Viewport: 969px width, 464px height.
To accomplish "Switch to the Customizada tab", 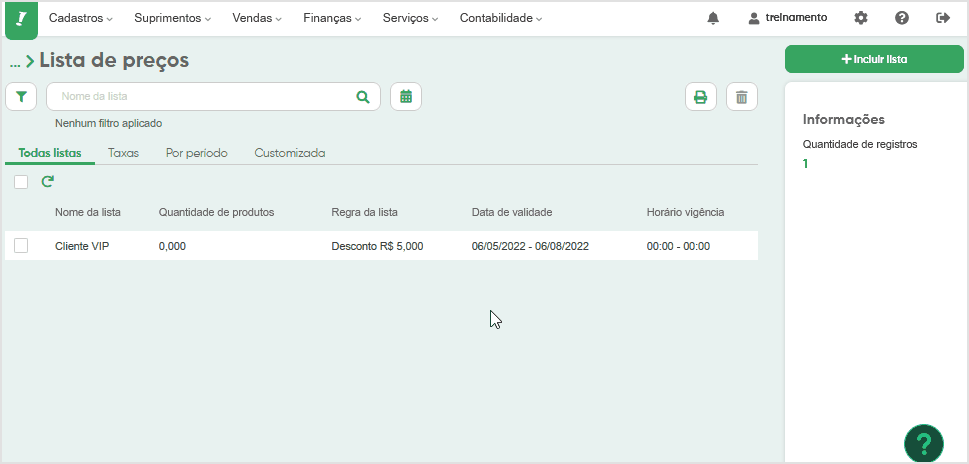I will pyautogui.click(x=290, y=153).
